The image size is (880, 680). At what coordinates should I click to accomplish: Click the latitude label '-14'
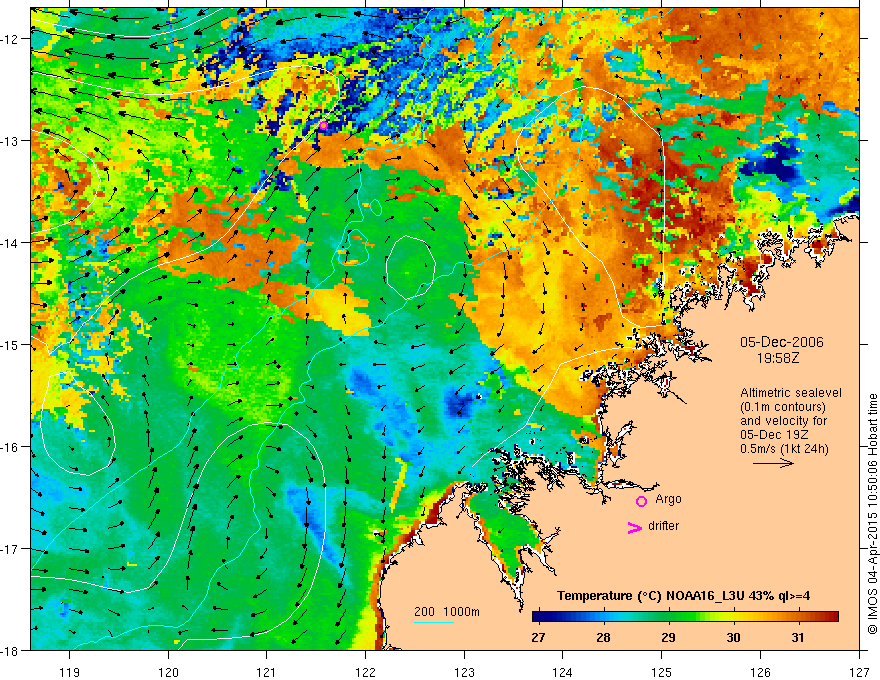click(x=11, y=243)
